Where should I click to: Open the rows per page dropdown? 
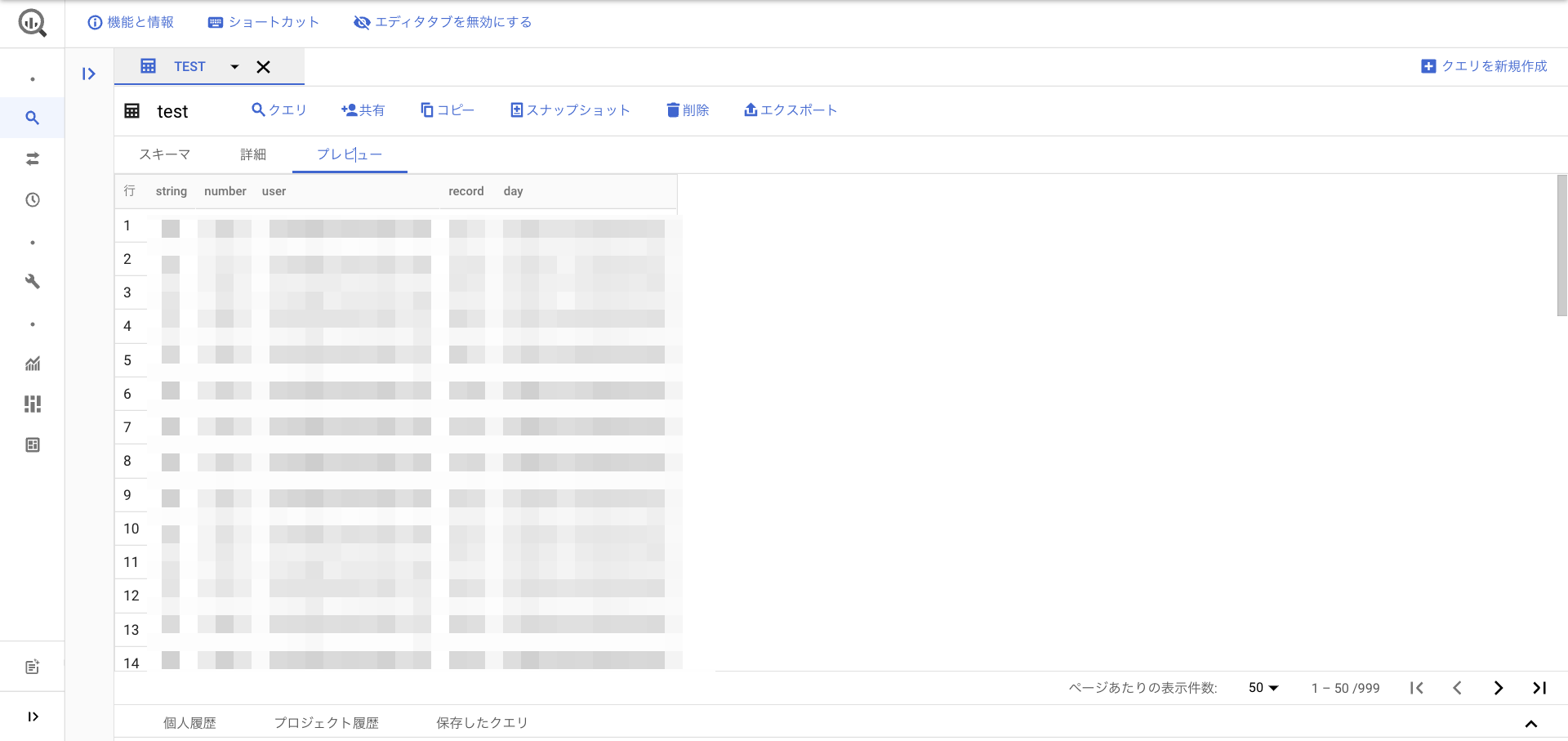point(1263,688)
